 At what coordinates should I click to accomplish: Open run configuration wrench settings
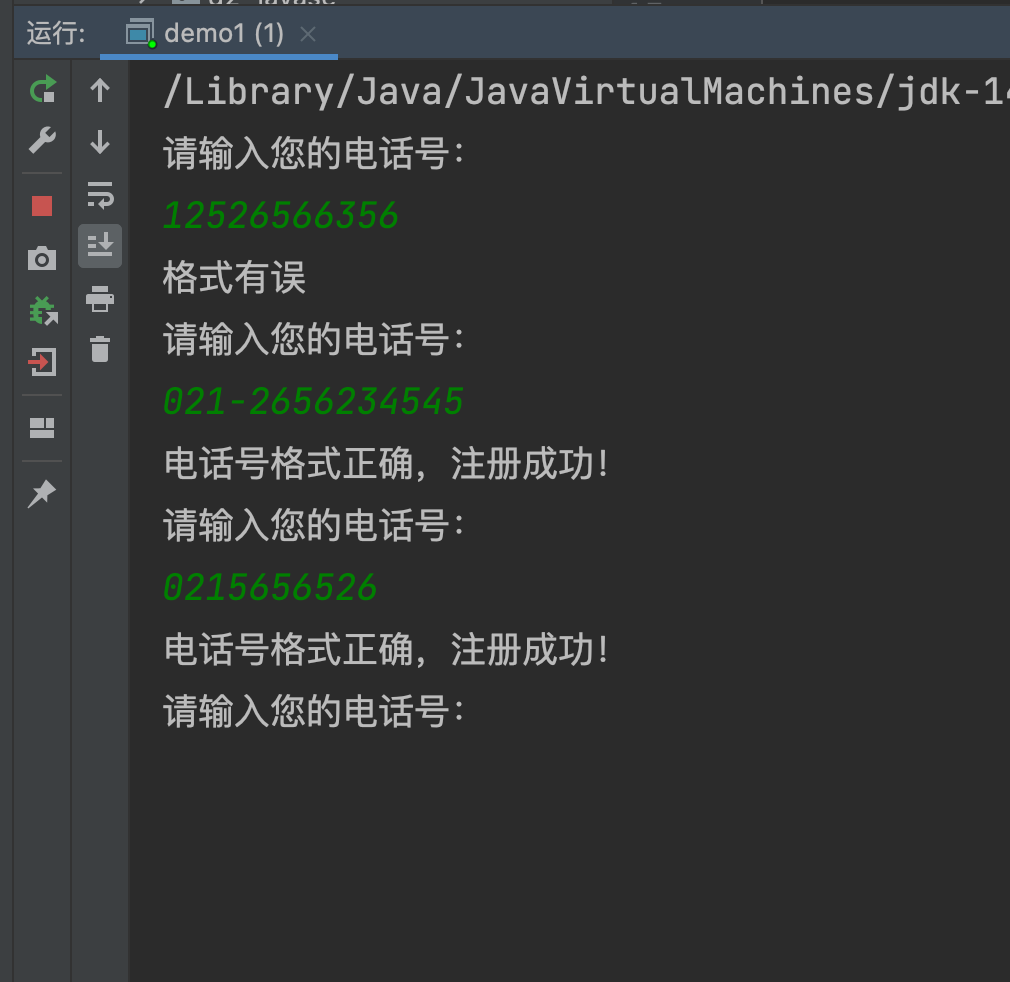[43, 140]
